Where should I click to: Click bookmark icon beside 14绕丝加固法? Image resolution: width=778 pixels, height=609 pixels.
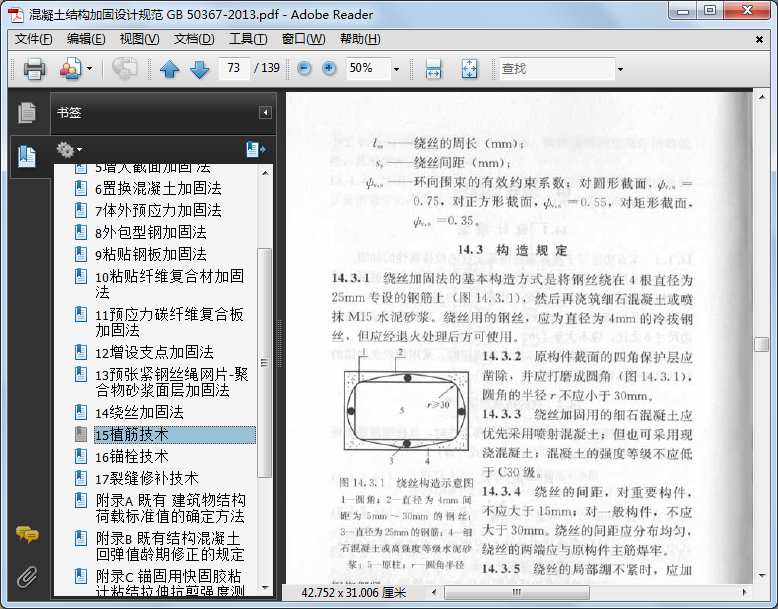[x=81, y=412]
